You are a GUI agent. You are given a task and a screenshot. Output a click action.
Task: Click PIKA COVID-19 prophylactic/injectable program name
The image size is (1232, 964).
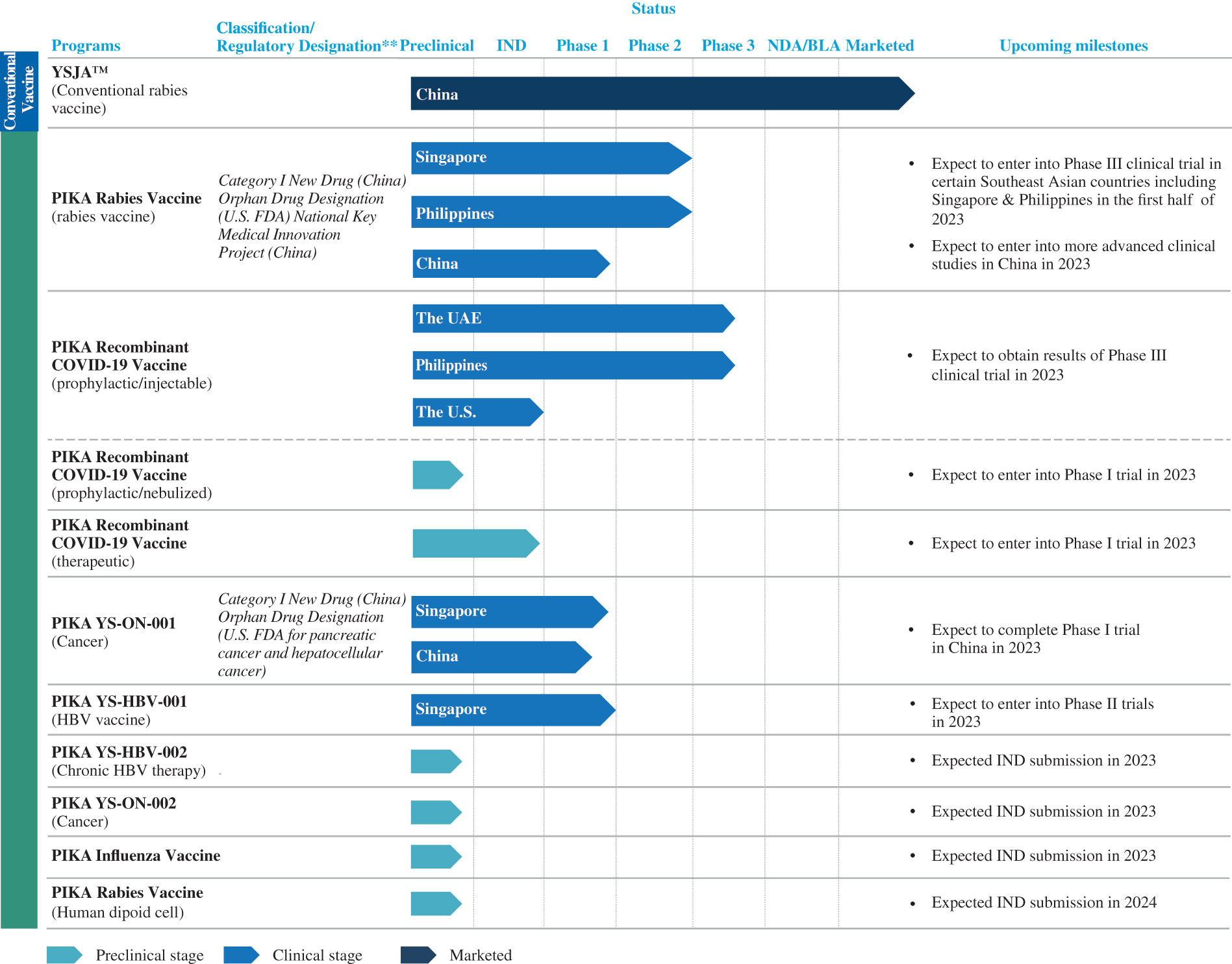point(132,365)
